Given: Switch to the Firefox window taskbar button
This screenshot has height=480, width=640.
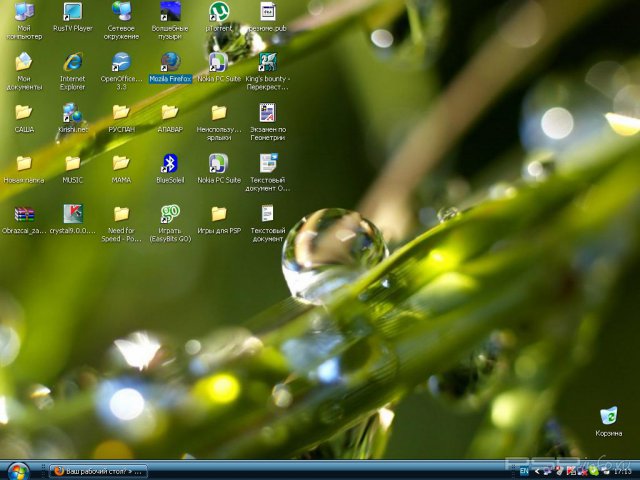Looking at the screenshot, I should click(99, 471).
